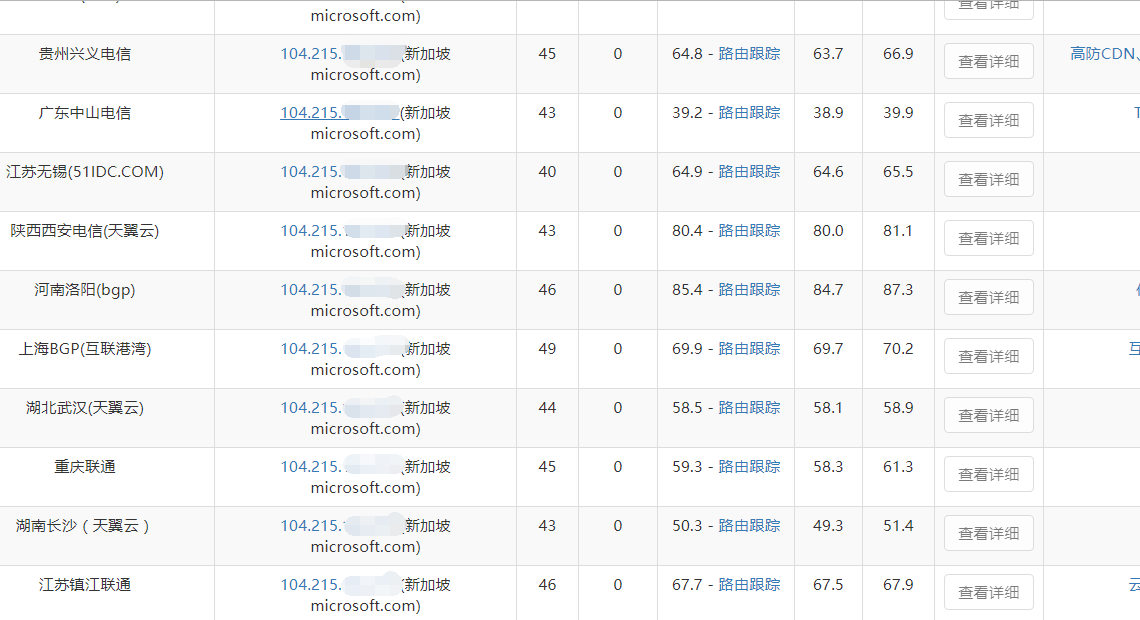Select 湖北武汉(天翼云) node name
1140x620 pixels.
tap(85, 407)
